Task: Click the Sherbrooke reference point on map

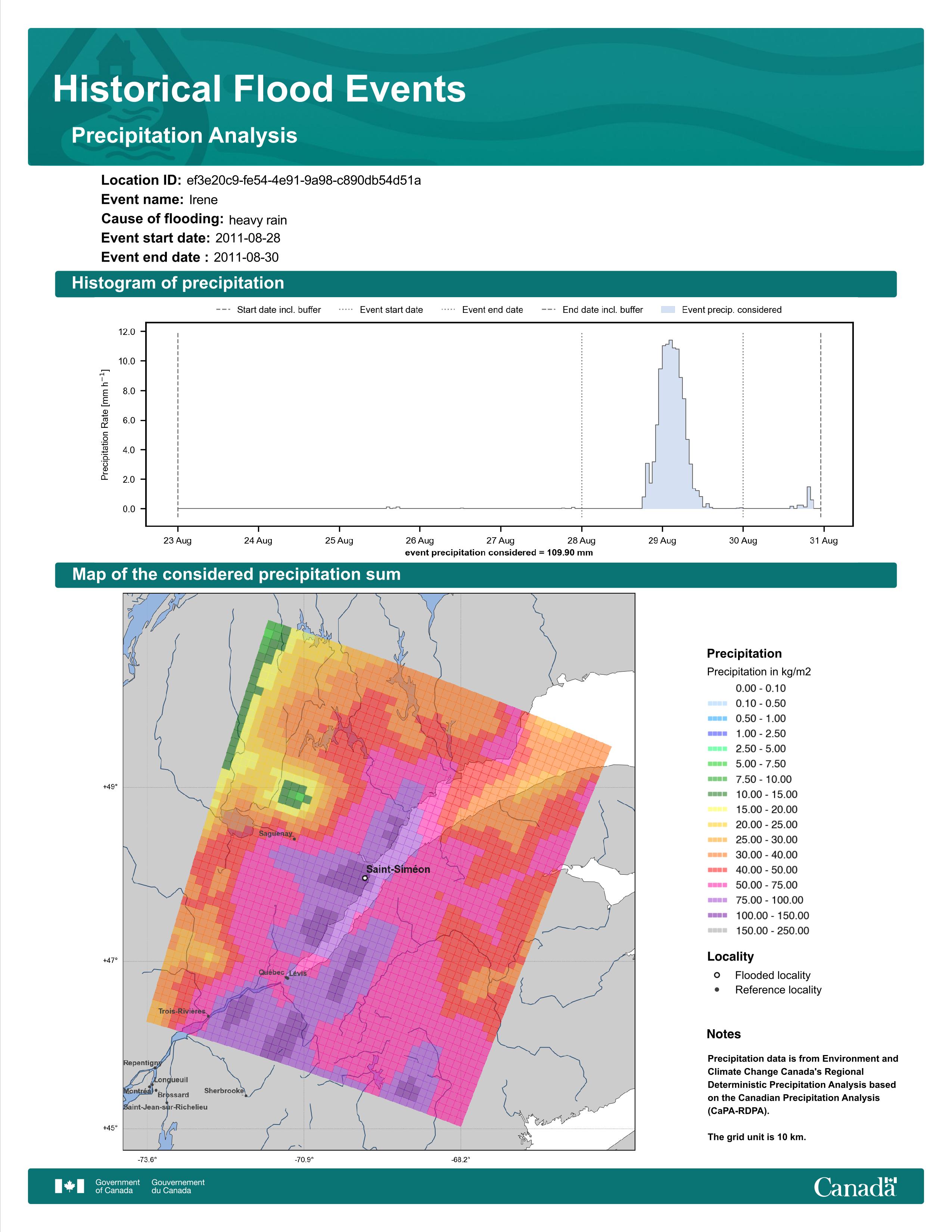Action: 246,1096
